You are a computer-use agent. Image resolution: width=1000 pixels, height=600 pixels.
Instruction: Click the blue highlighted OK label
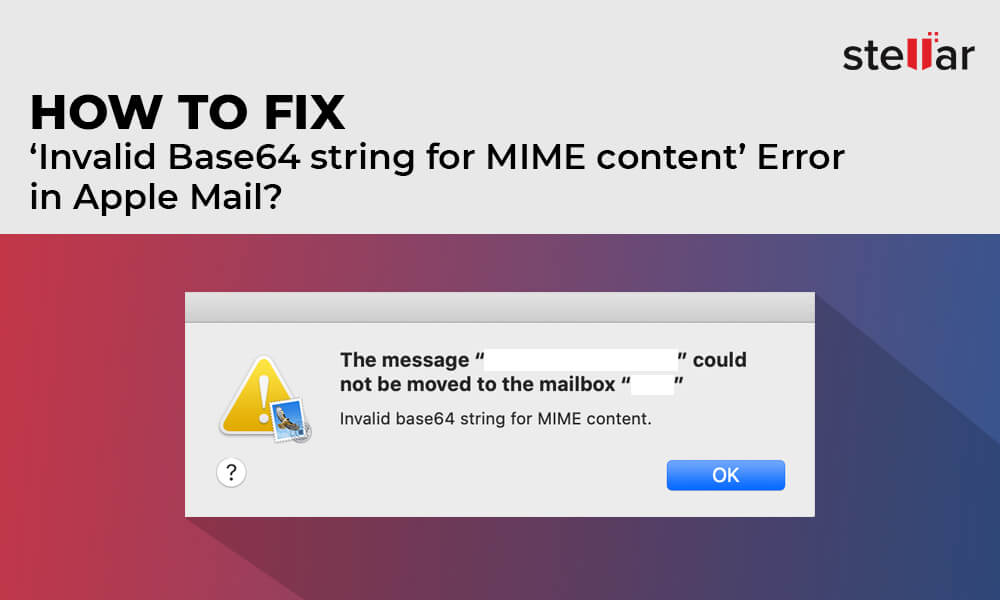[x=725, y=474]
